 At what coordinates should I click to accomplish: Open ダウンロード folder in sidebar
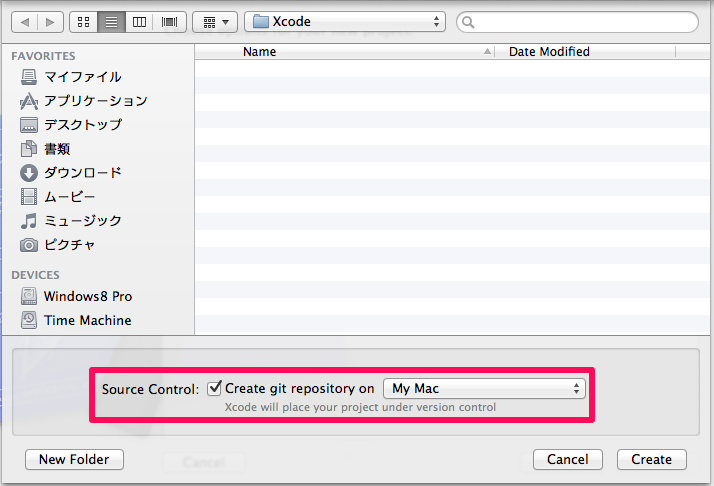pyautogui.click(x=82, y=172)
